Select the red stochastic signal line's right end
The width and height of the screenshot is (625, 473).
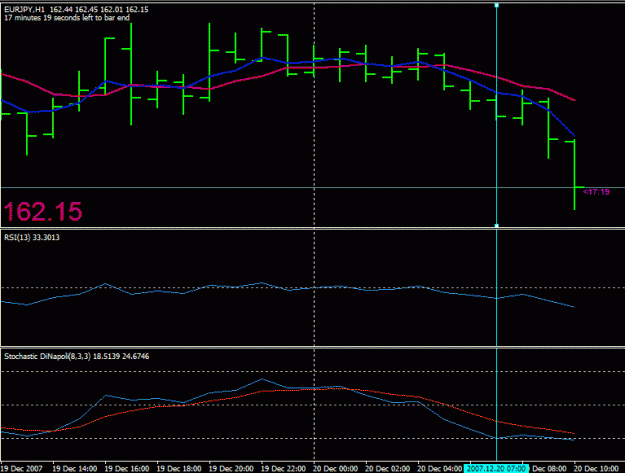(x=574, y=433)
